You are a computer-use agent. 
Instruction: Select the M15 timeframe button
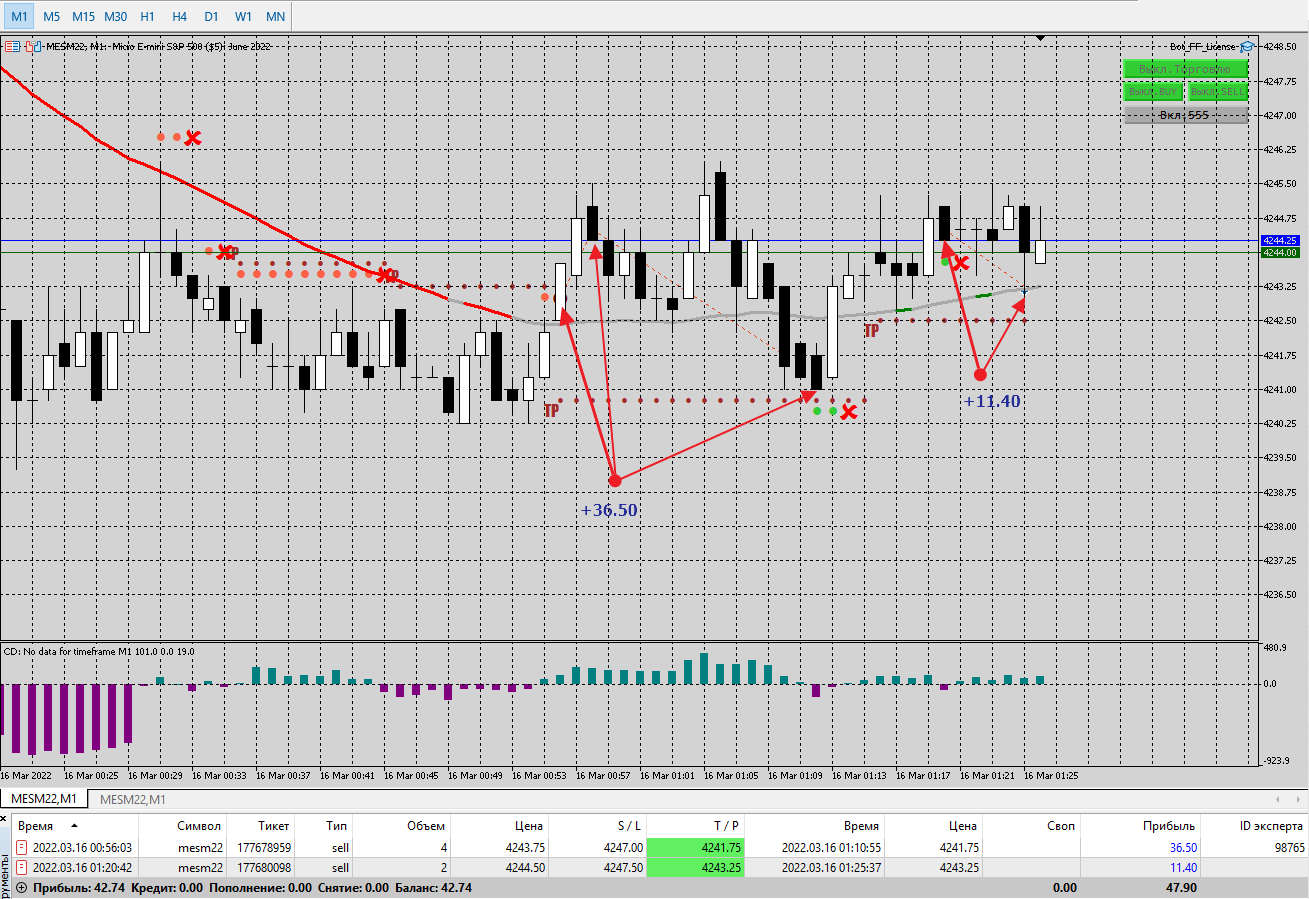tap(83, 16)
